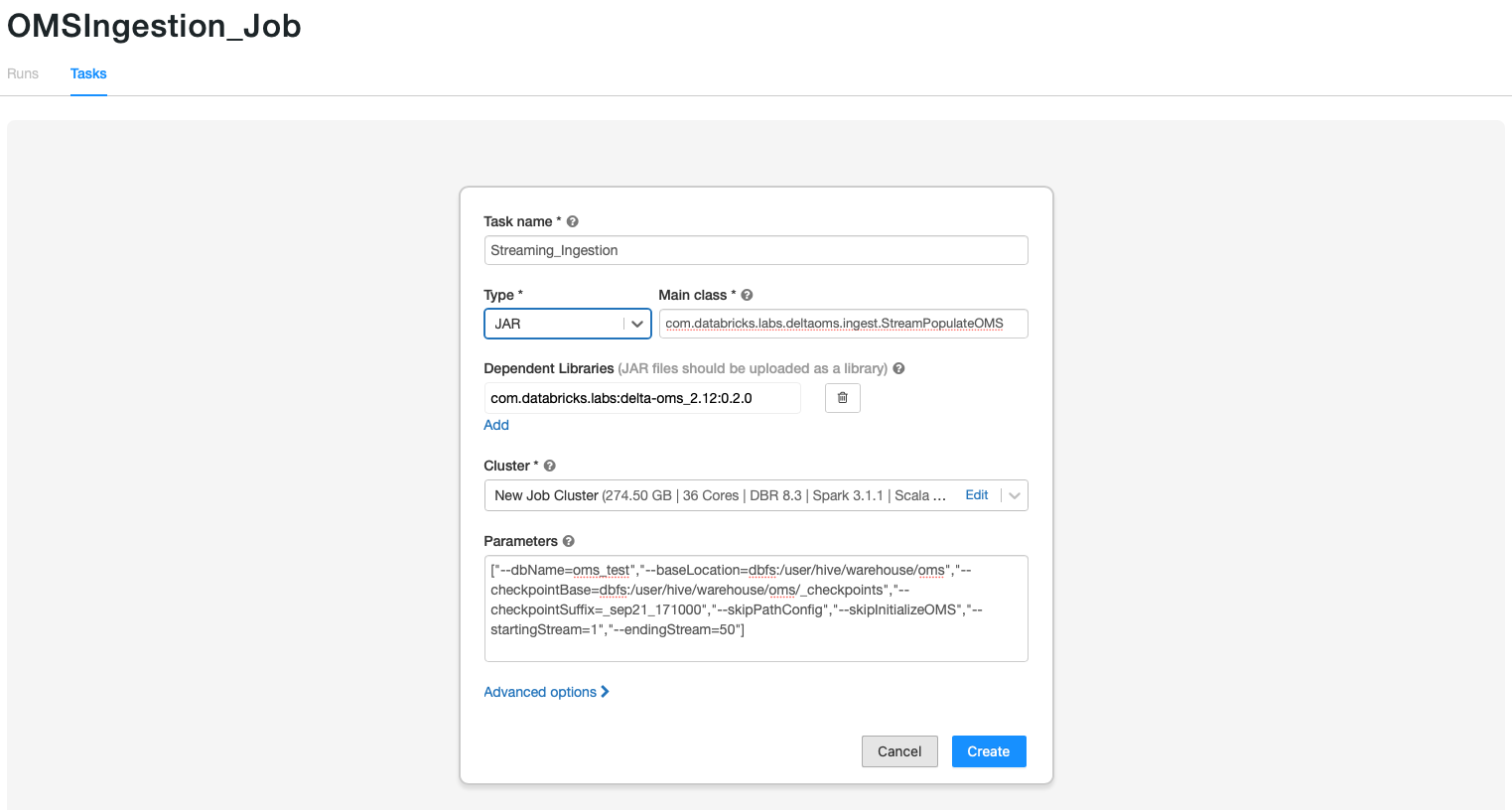
Task: Click inside the Parameters text area
Action: 756,608
